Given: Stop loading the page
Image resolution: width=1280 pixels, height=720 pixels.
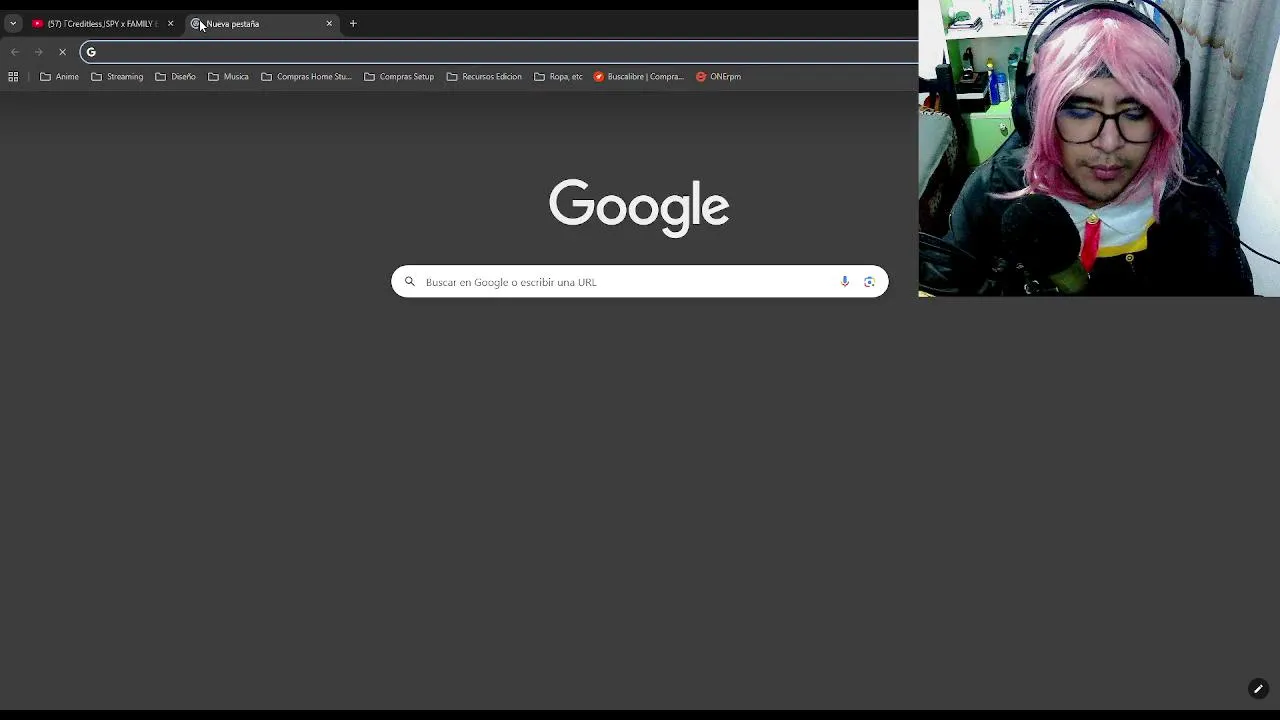Looking at the screenshot, I should [x=62, y=52].
